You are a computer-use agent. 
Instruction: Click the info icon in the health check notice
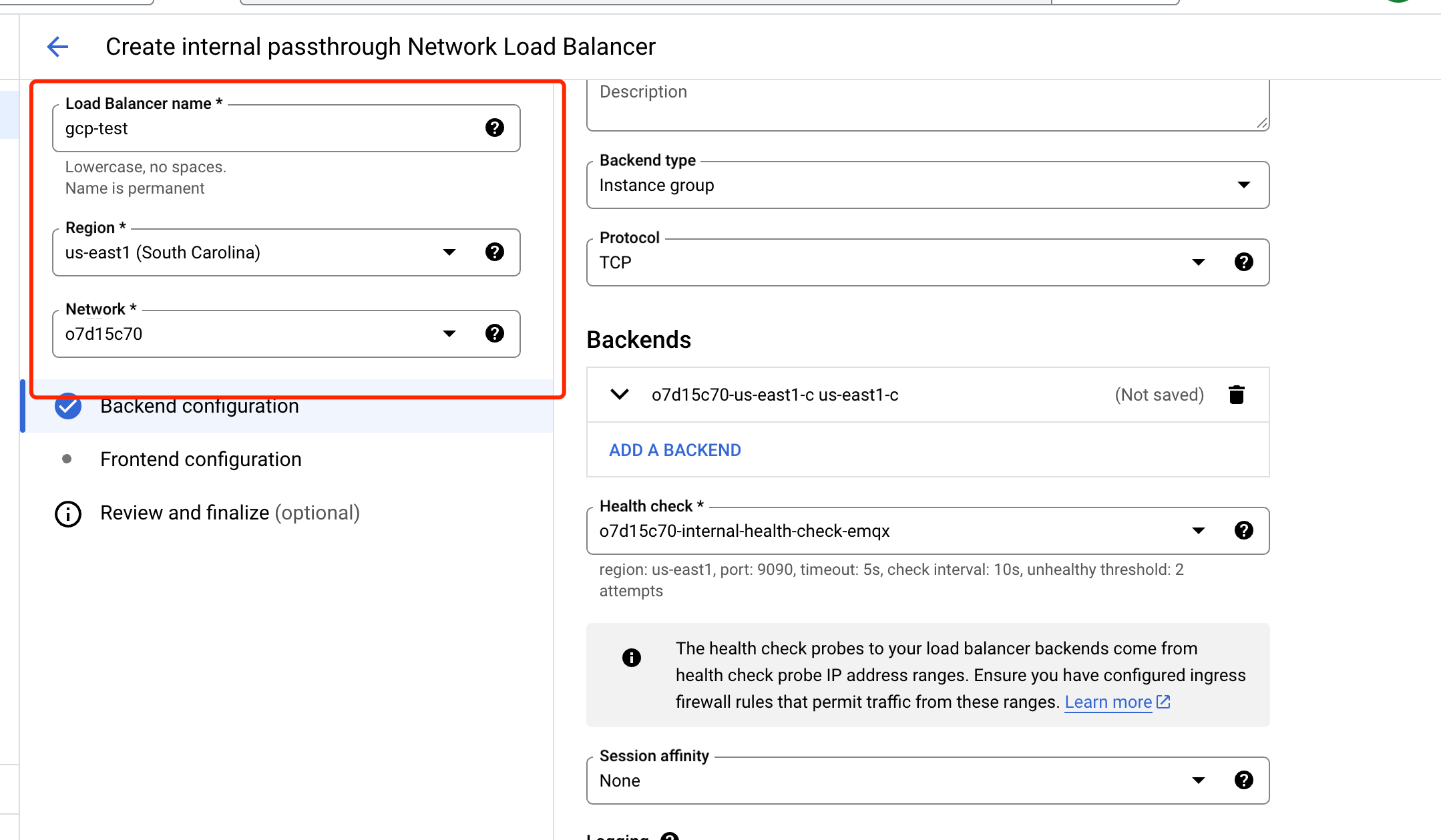tap(630, 657)
